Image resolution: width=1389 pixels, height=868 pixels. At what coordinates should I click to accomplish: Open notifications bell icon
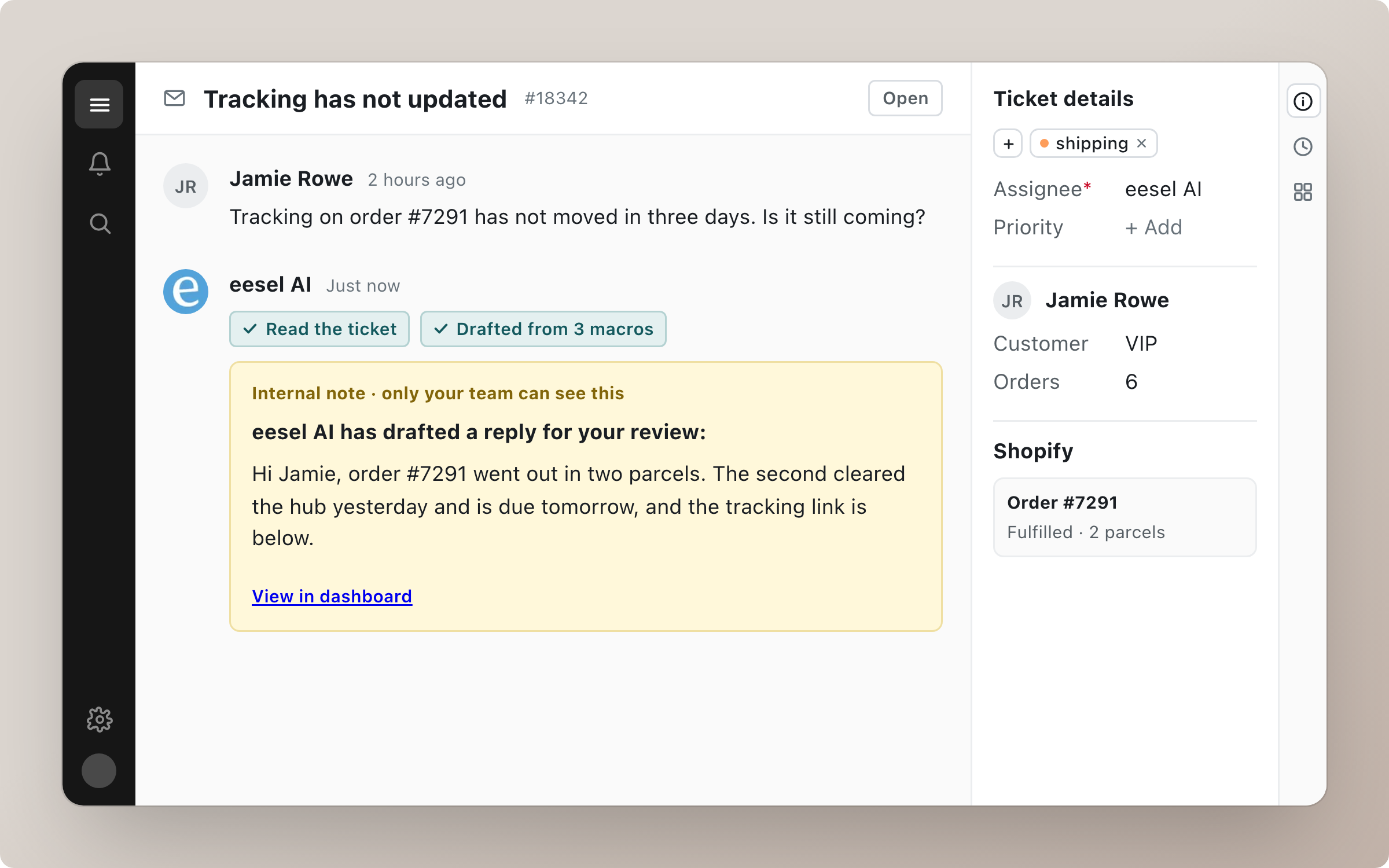pyautogui.click(x=100, y=164)
